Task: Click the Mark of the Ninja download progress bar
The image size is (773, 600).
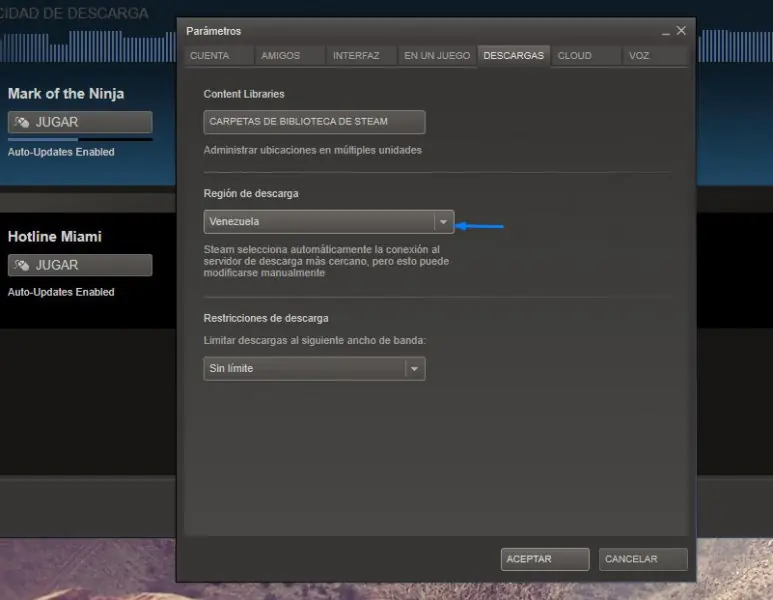Action: (x=80, y=140)
